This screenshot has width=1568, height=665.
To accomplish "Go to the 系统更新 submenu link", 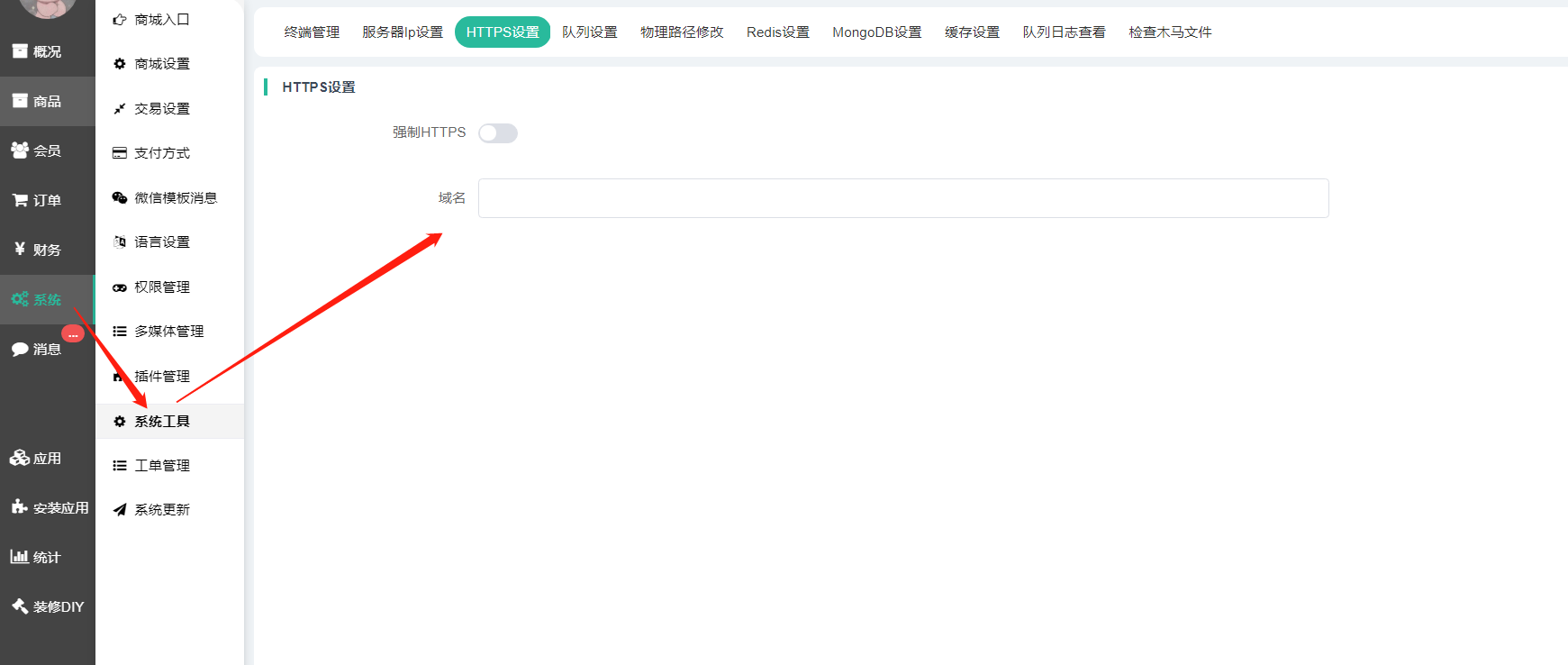I will click(x=162, y=510).
